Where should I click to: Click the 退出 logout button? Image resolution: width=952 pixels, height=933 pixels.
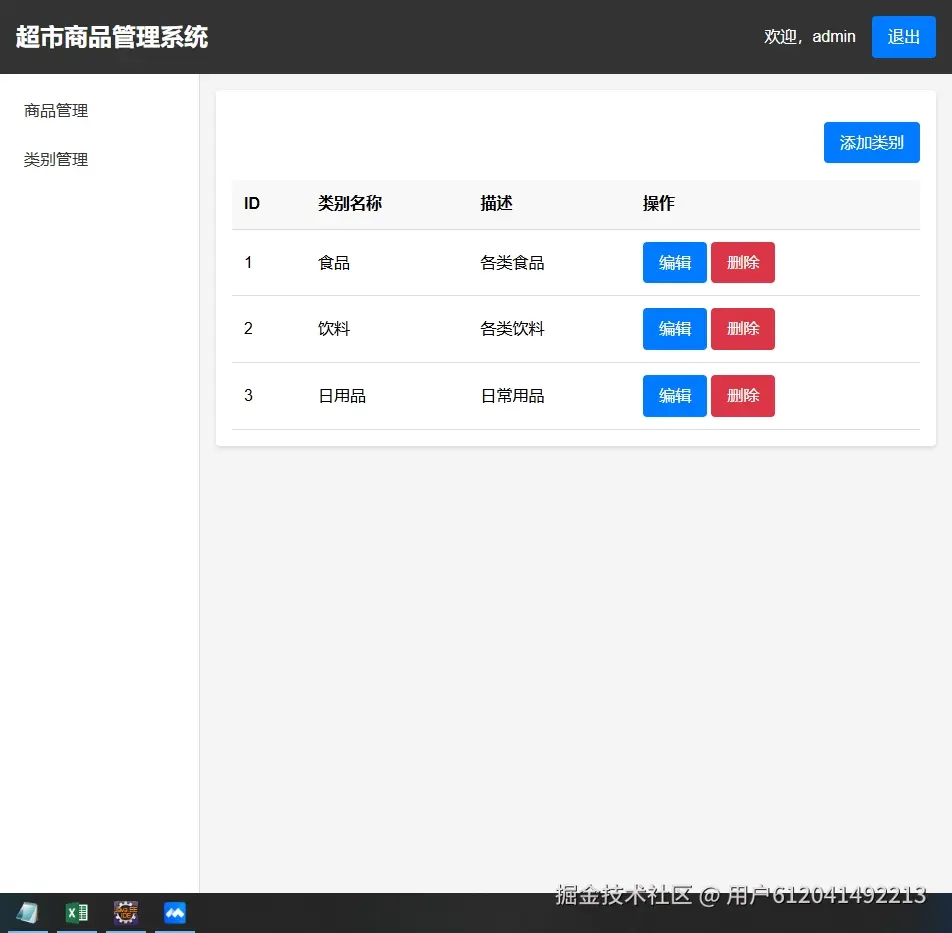click(x=903, y=37)
